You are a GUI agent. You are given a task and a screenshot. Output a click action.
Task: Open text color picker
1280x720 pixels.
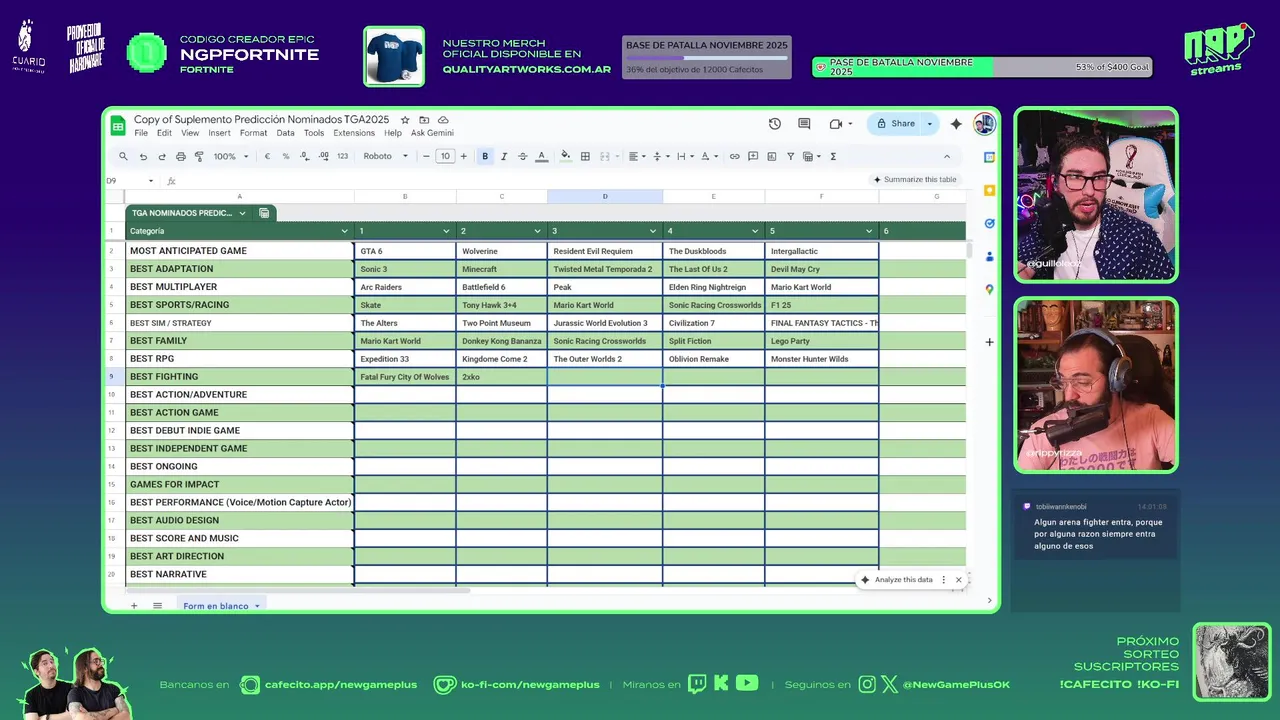coord(542,156)
